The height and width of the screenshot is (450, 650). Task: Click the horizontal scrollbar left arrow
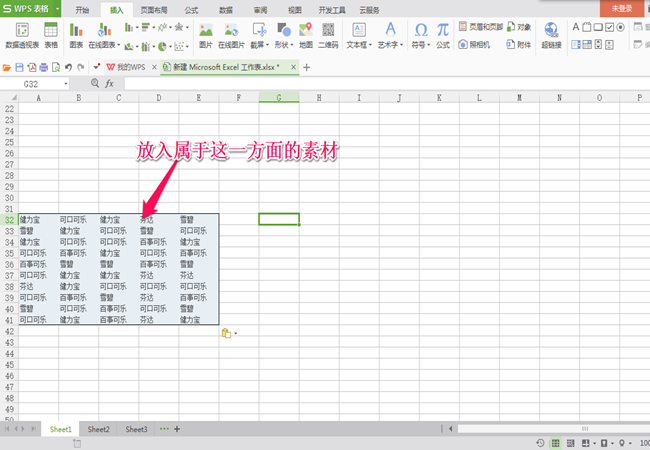[x=450, y=429]
